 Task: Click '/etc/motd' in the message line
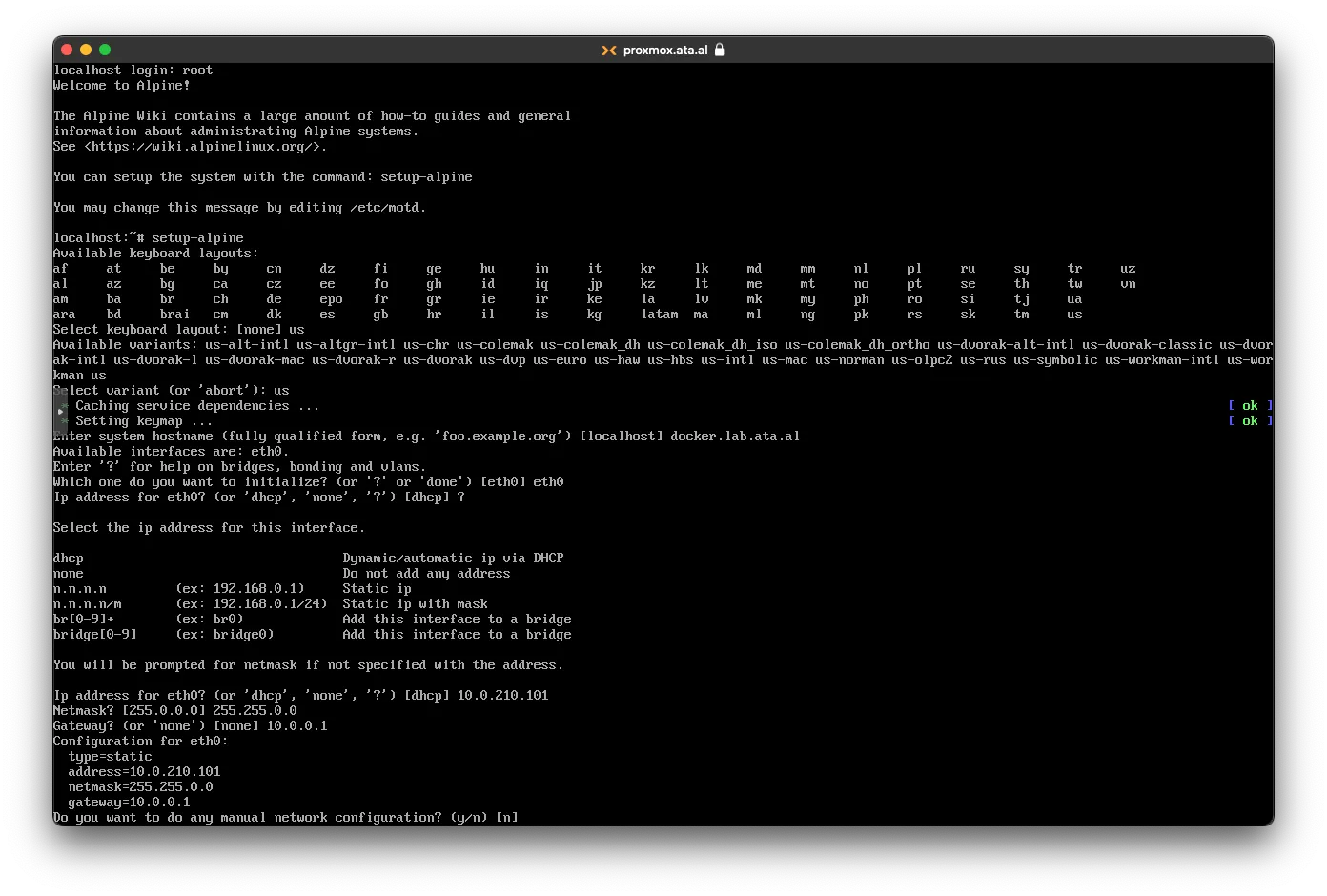pos(385,208)
